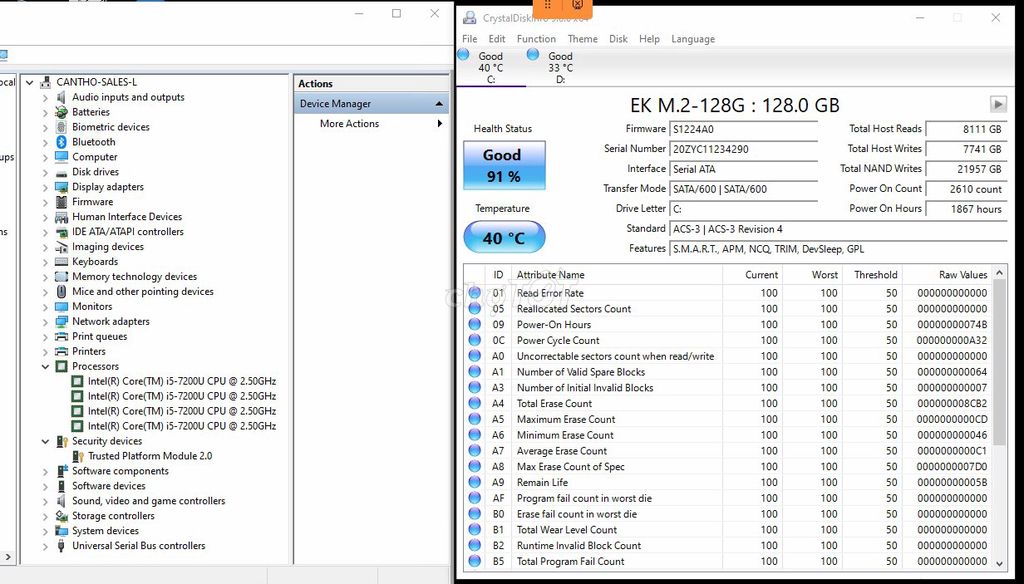Click the Keyboards icon
Viewport: 1024px width, 584px height.
tap(61, 262)
